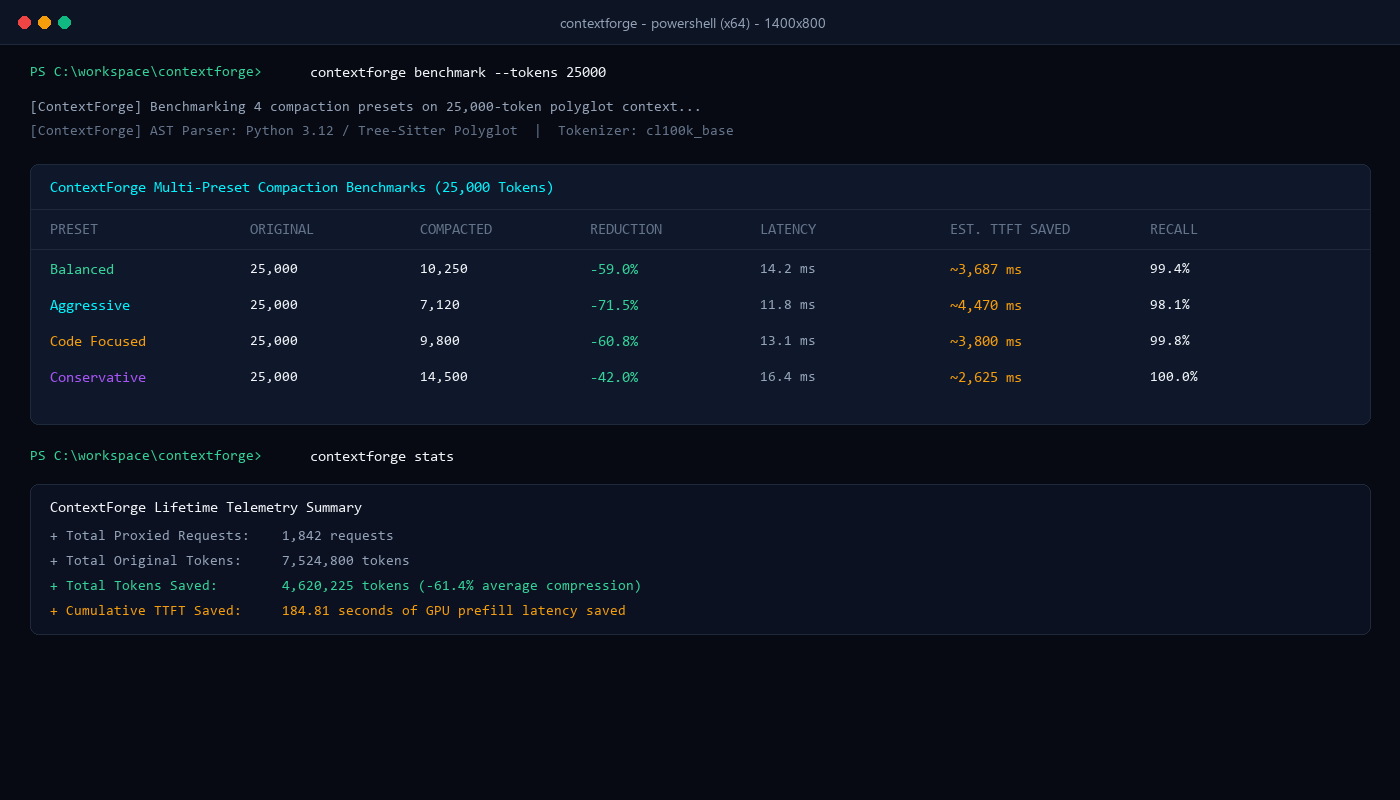Click the LATENCY column header
The width and height of the screenshot is (1400, 800).
tap(788, 229)
